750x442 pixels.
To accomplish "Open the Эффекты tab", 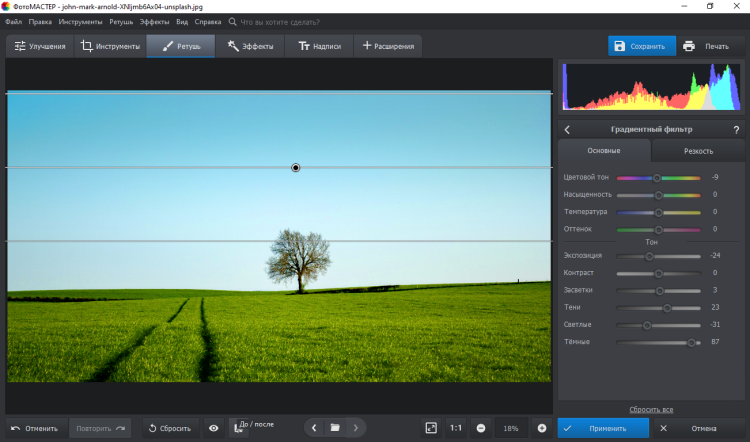I will click(x=249, y=46).
